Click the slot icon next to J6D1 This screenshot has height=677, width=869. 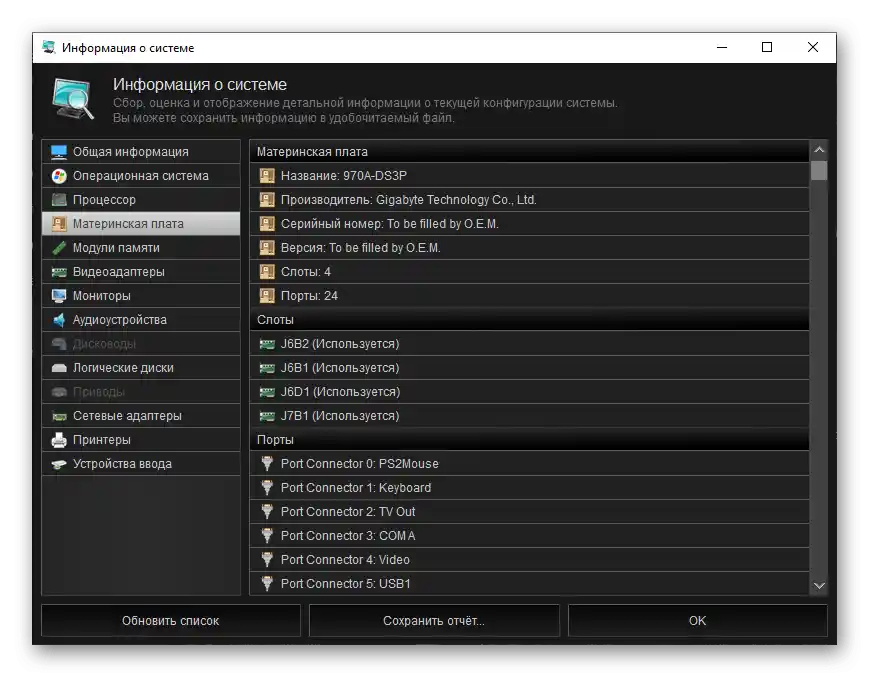pyautogui.click(x=267, y=392)
